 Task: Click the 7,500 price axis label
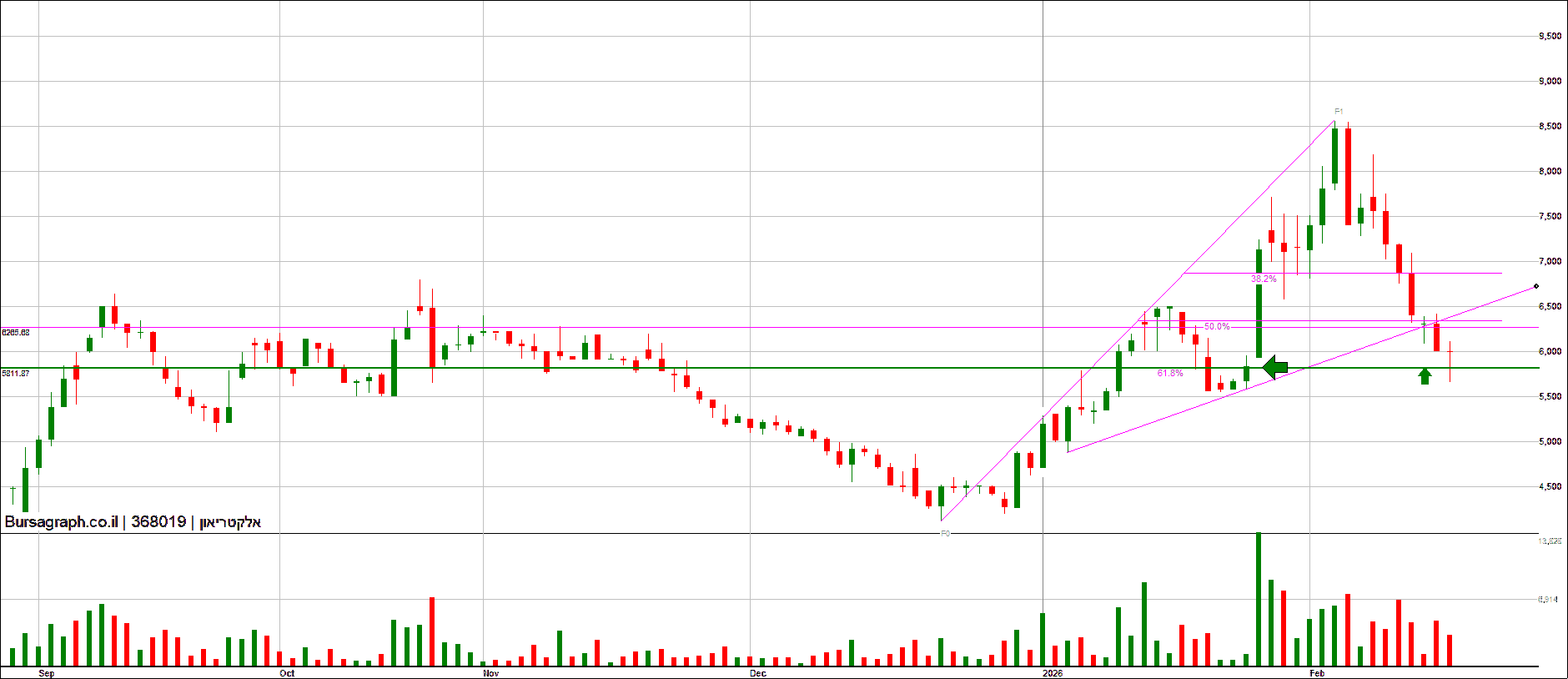tap(1550, 217)
